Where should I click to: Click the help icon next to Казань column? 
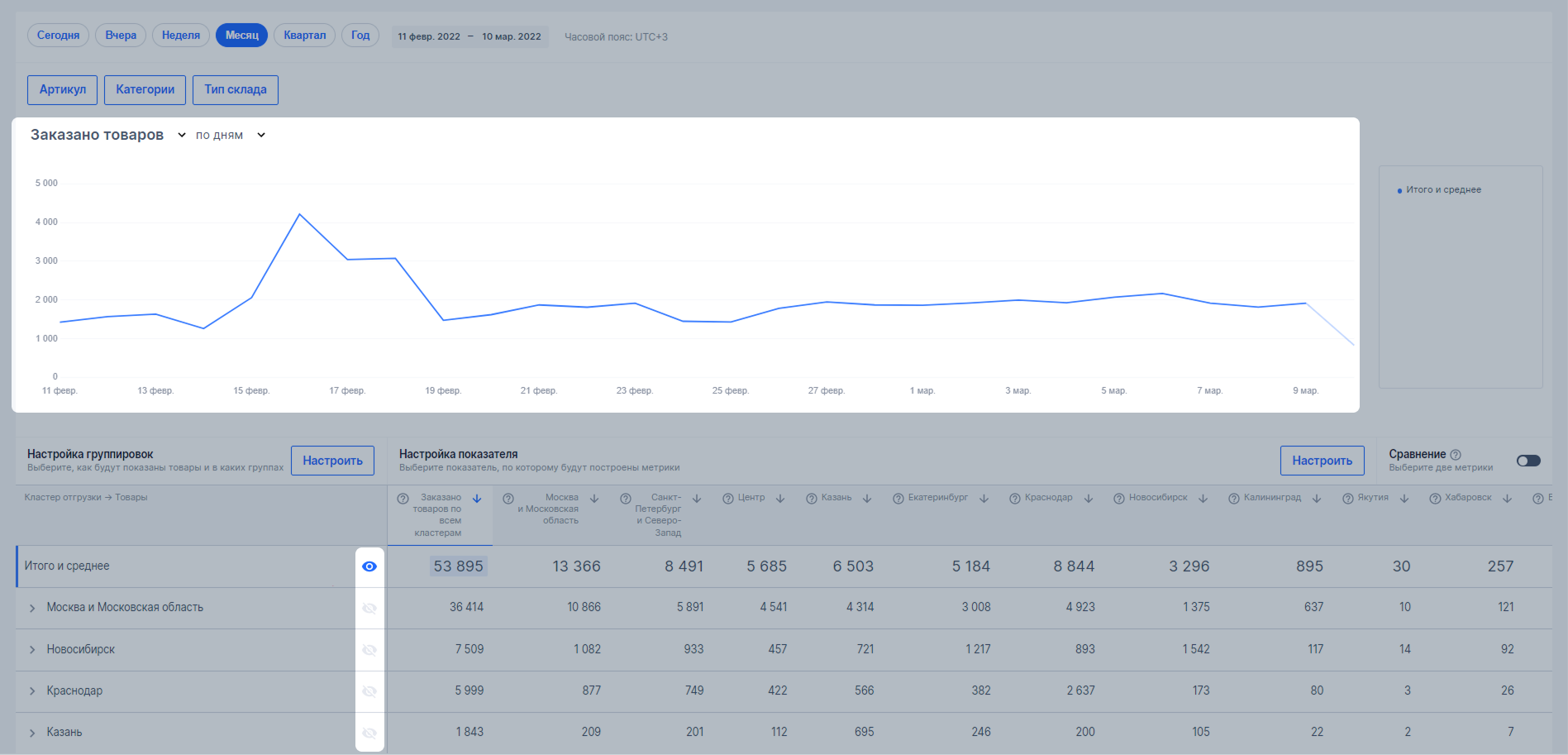[812, 499]
